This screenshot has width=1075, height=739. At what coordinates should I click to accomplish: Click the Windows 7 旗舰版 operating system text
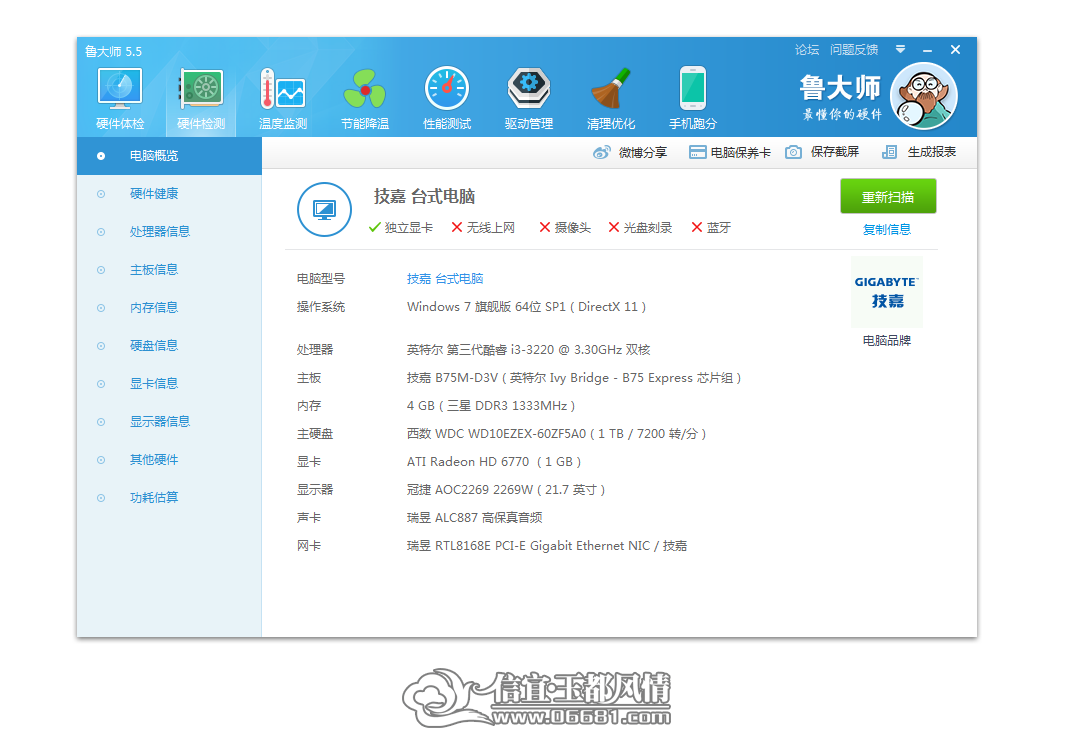pyautogui.click(x=527, y=307)
